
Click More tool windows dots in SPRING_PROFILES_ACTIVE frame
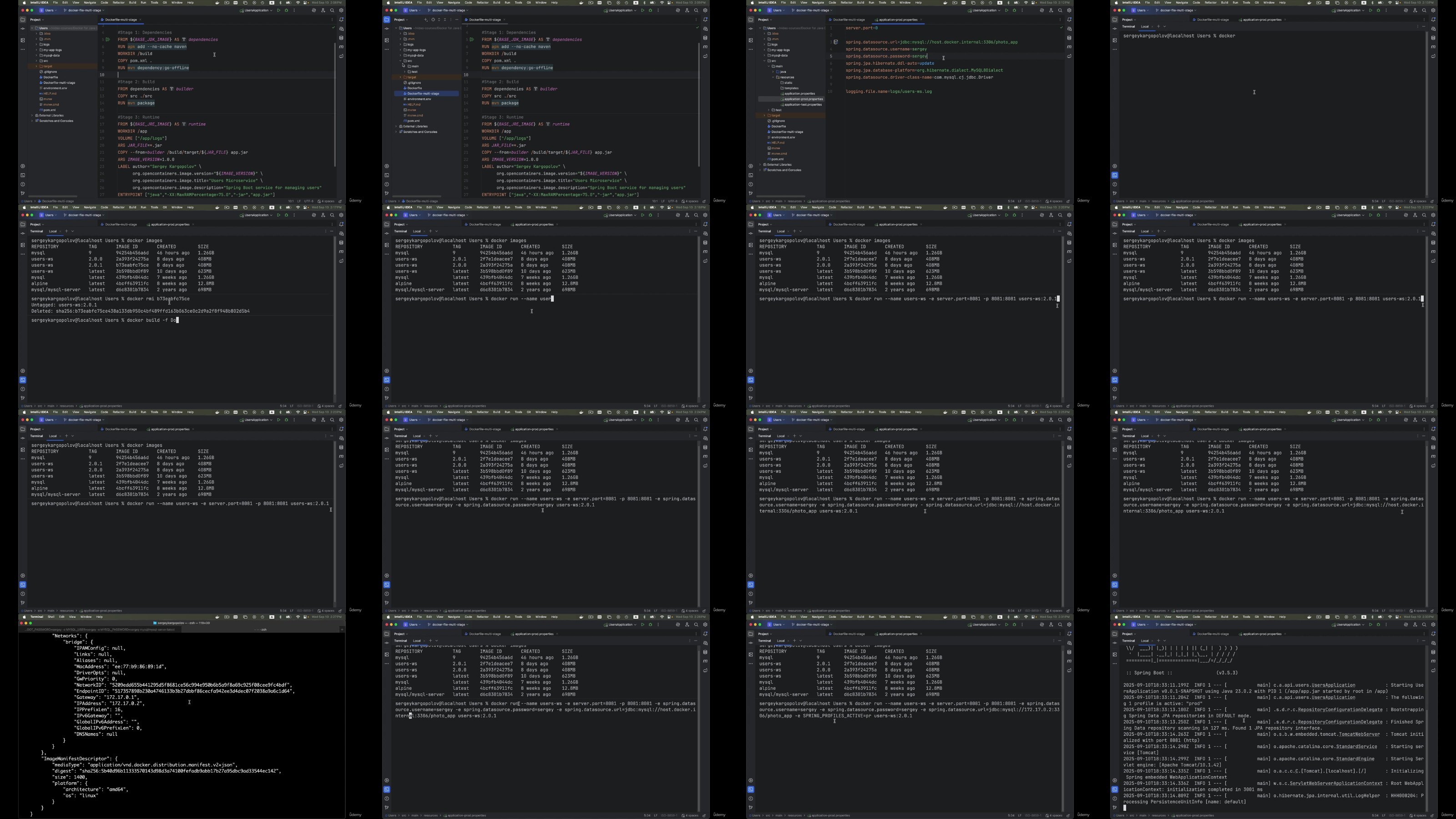point(751,663)
